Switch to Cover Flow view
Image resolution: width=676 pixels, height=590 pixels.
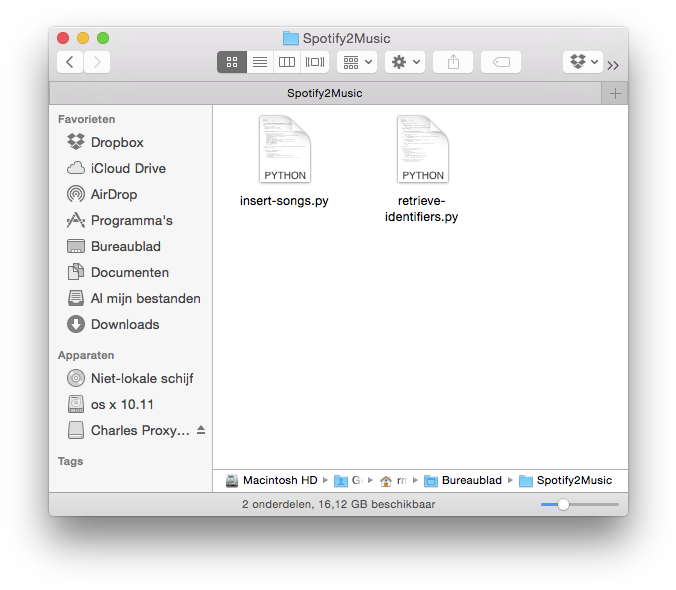[x=315, y=62]
